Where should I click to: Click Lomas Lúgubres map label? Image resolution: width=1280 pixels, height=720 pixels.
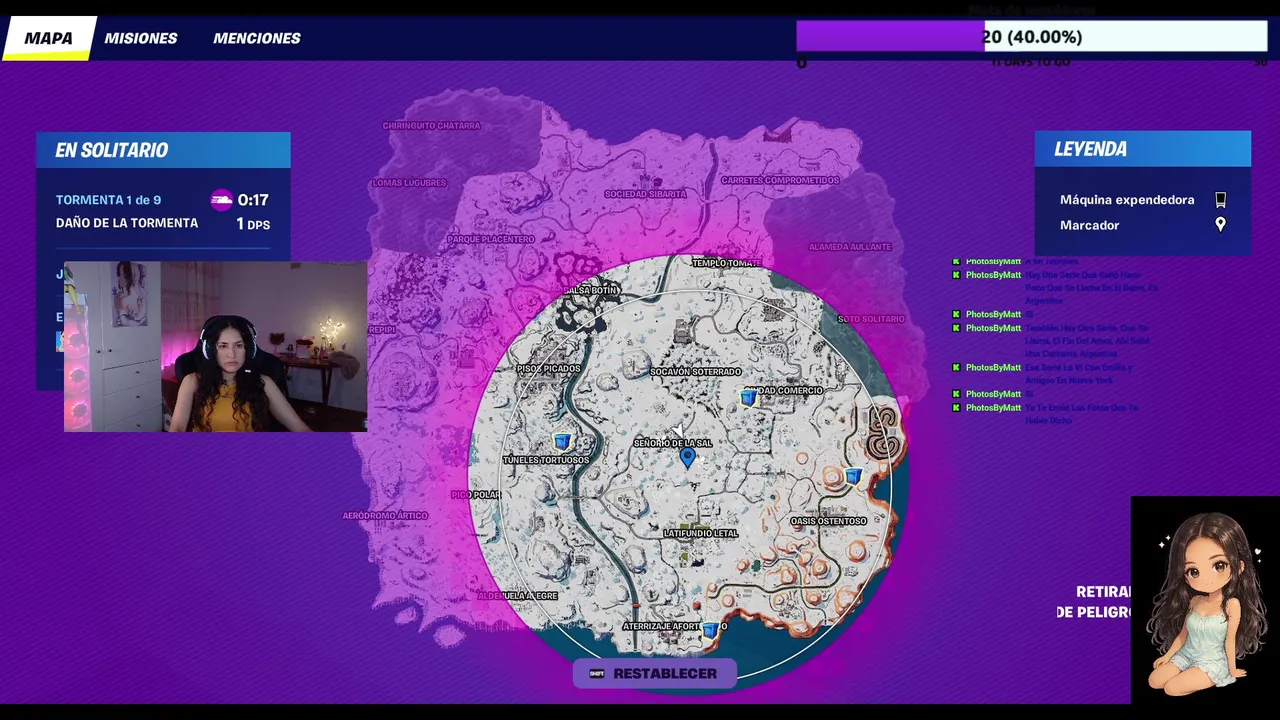(409, 183)
